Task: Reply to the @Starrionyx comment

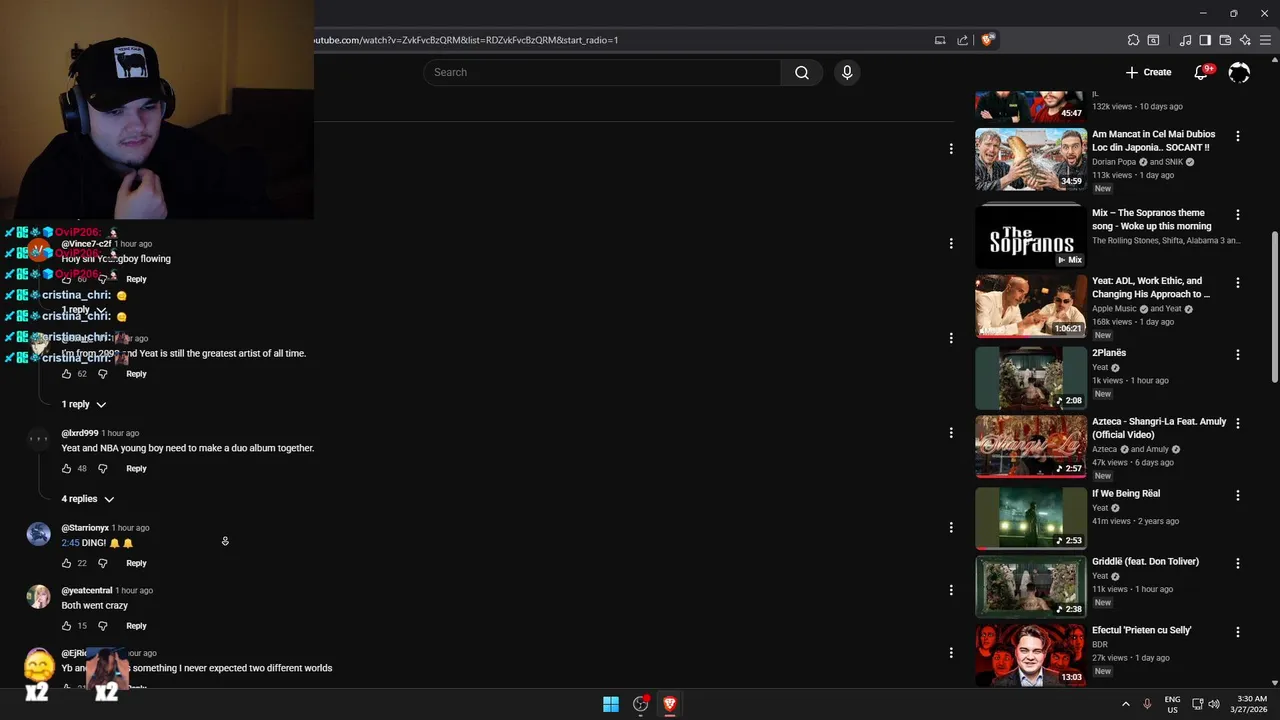Action: [x=136, y=563]
